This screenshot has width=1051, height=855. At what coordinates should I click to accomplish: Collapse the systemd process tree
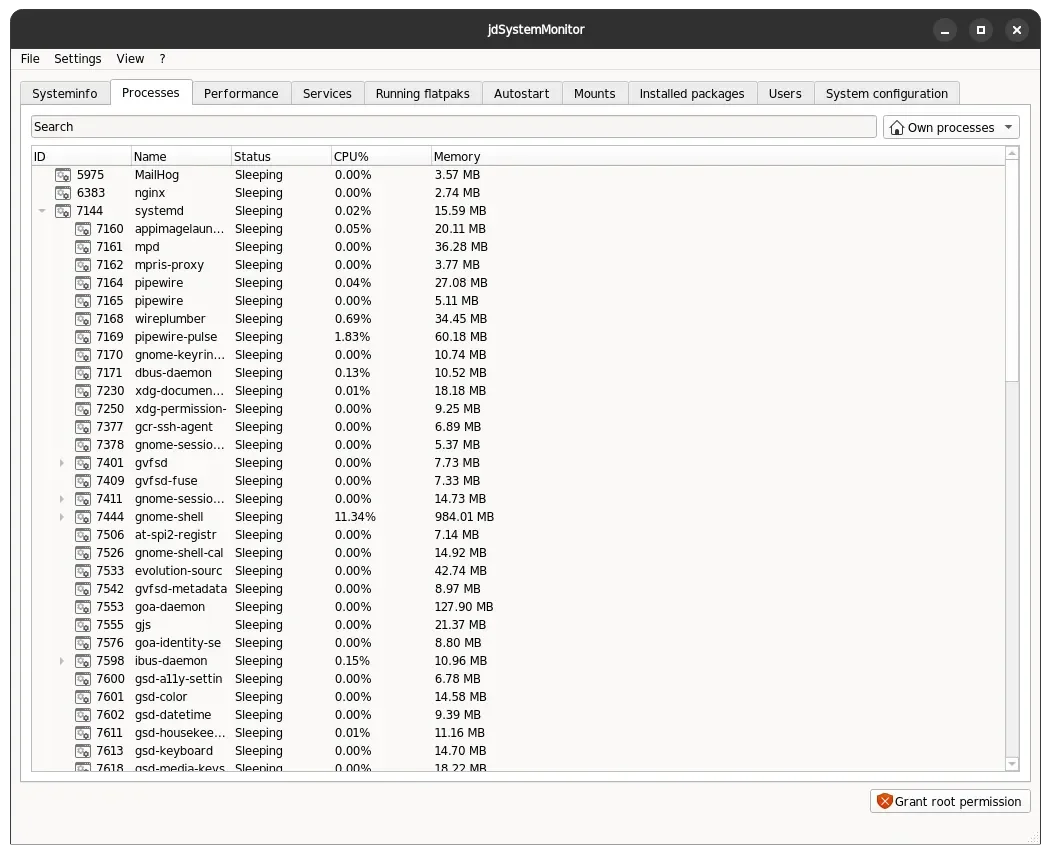42,211
